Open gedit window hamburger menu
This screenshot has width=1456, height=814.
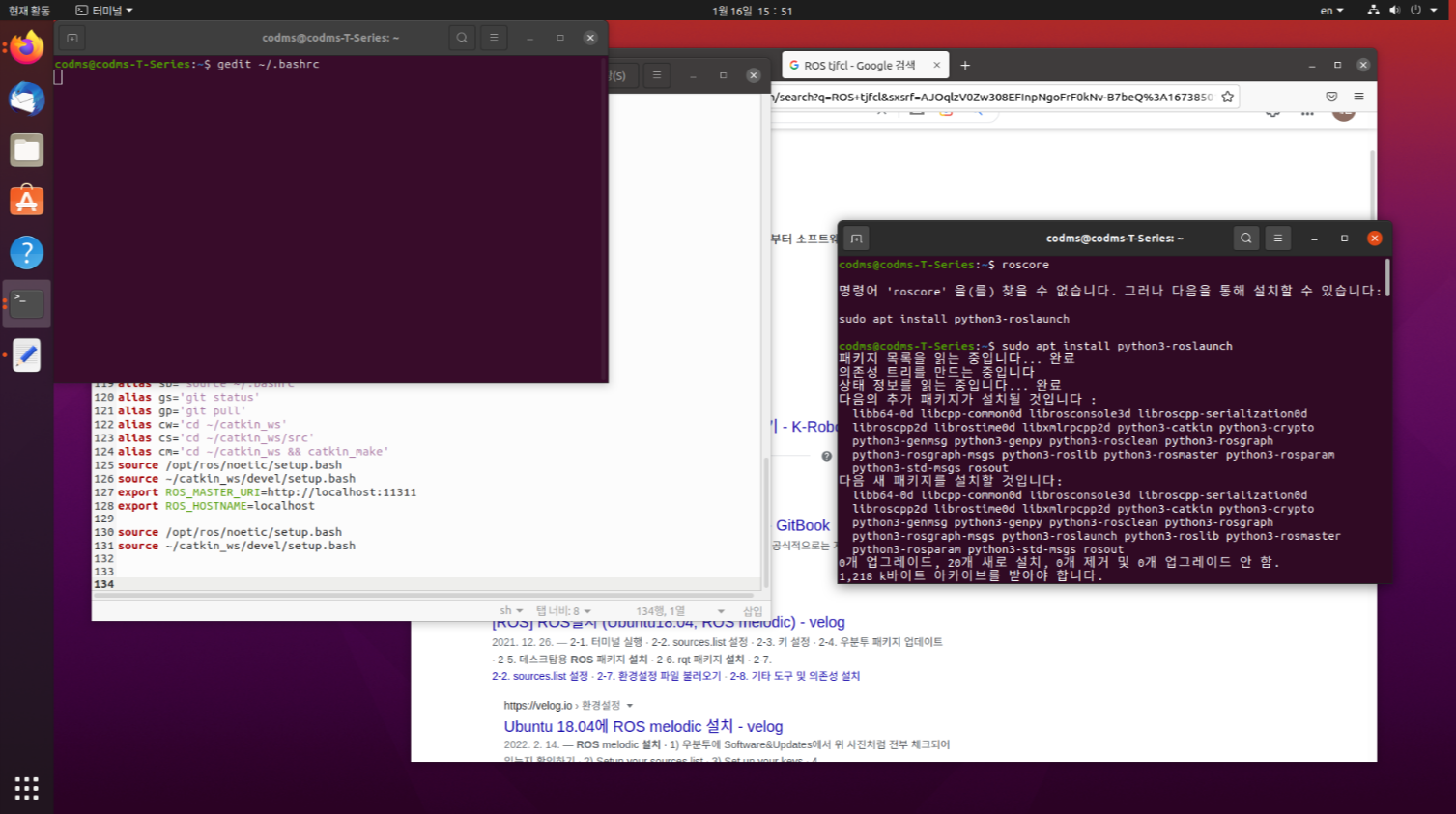(657, 75)
